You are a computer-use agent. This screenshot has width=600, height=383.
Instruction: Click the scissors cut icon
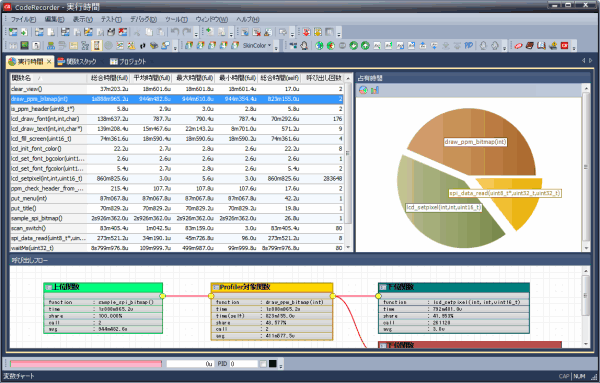[137, 32]
